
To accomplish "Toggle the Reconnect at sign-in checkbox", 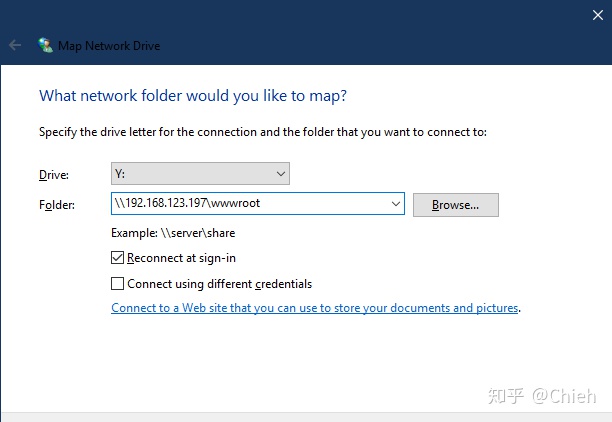I will (x=117, y=258).
